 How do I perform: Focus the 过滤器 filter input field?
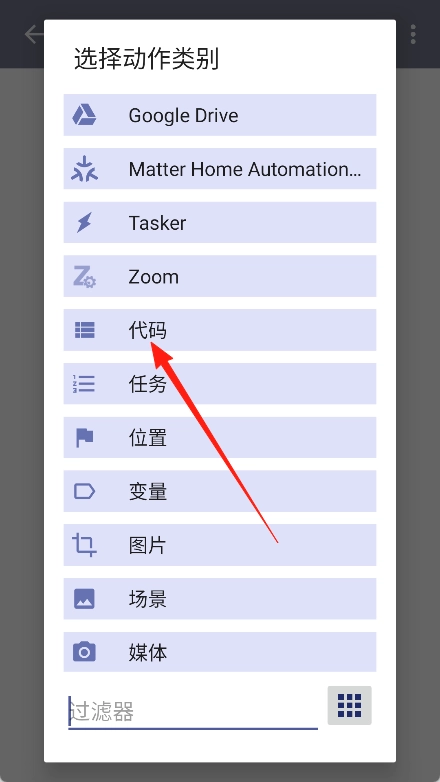tap(193, 712)
